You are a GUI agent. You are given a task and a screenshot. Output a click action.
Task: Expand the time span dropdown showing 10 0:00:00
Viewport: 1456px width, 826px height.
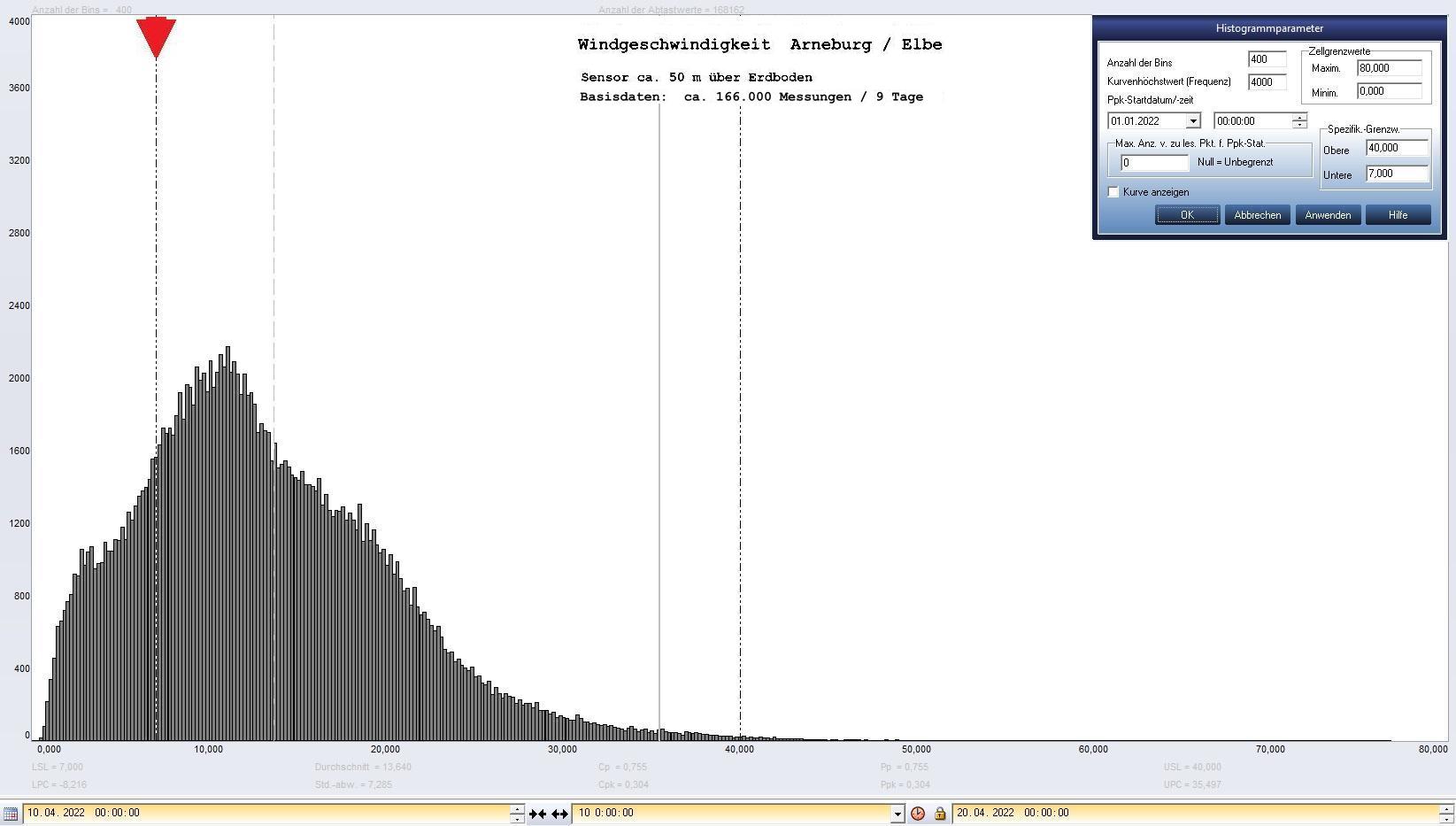coord(897,814)
